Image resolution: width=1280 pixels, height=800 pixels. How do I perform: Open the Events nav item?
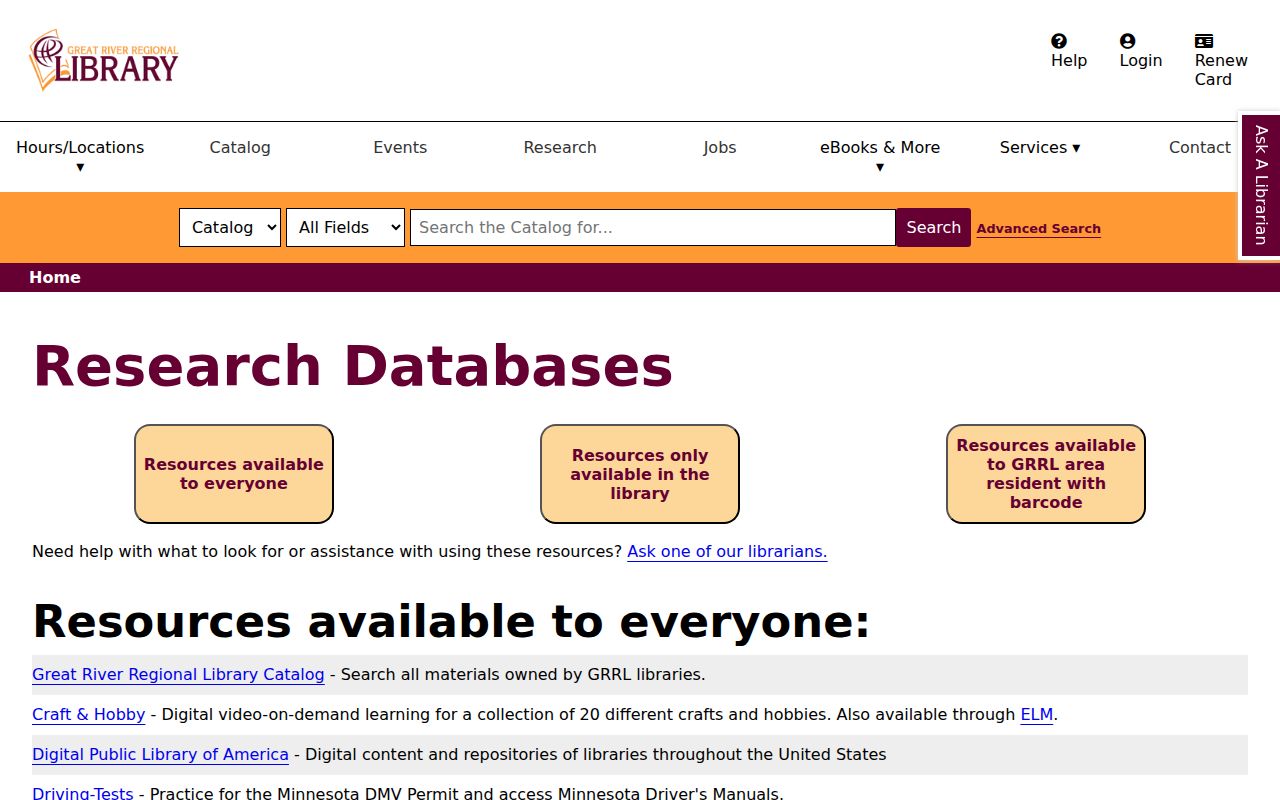tap(400, 147)
